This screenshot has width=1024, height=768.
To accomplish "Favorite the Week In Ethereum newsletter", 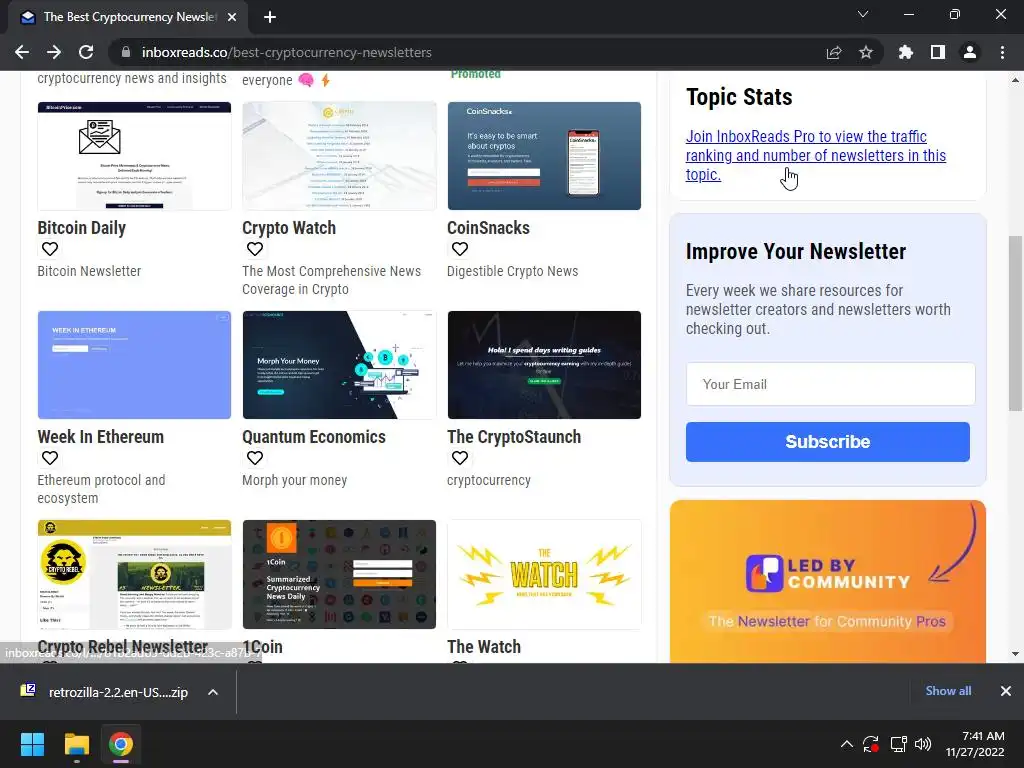I will click(x=50, y=458).
